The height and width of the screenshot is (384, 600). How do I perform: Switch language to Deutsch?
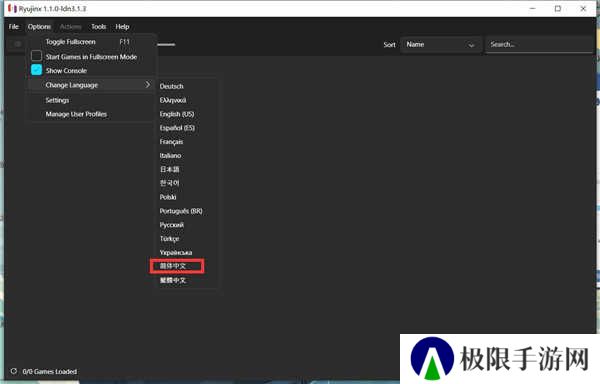point(171,86)
